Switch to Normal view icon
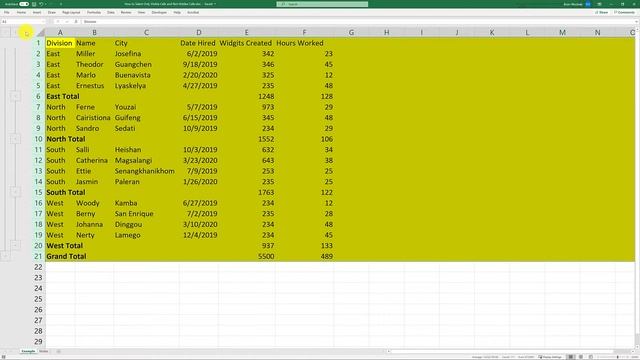Viewport: 640px width, 360px height. tap(571, 357)
